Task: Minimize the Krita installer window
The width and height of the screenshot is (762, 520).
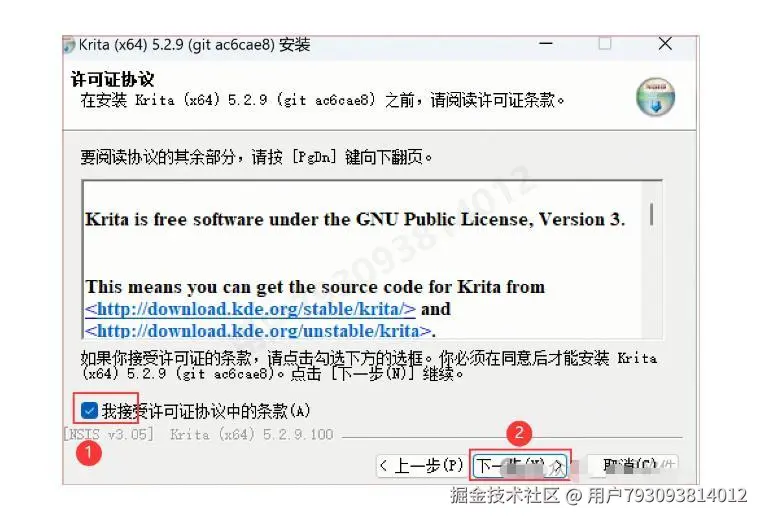Action: (546, 44)
